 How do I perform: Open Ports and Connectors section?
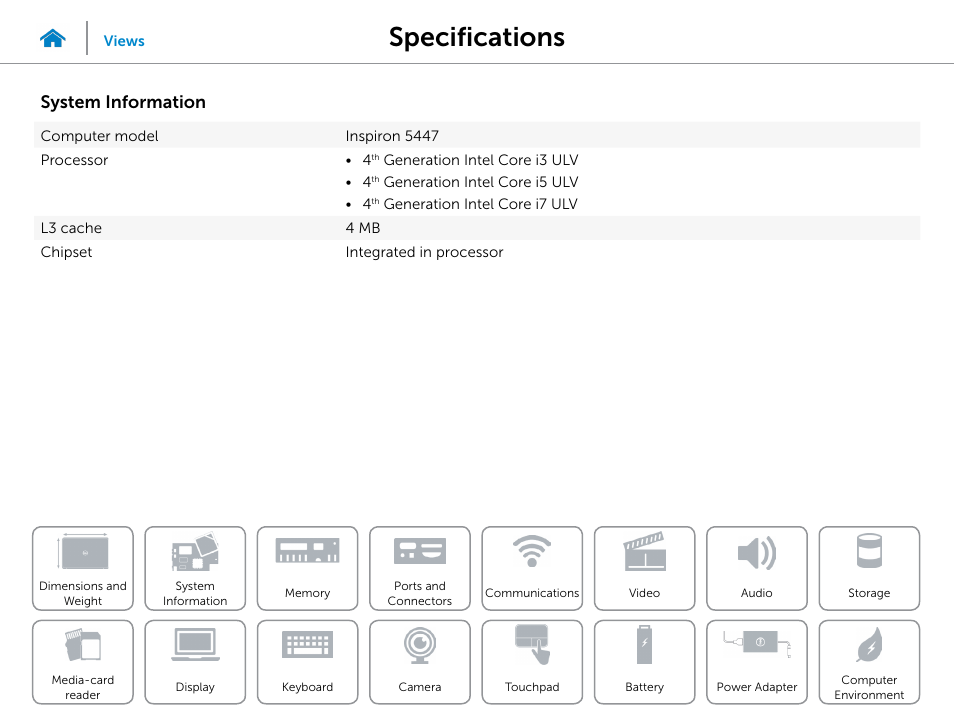pyautogui.click(x=420, y=568)
